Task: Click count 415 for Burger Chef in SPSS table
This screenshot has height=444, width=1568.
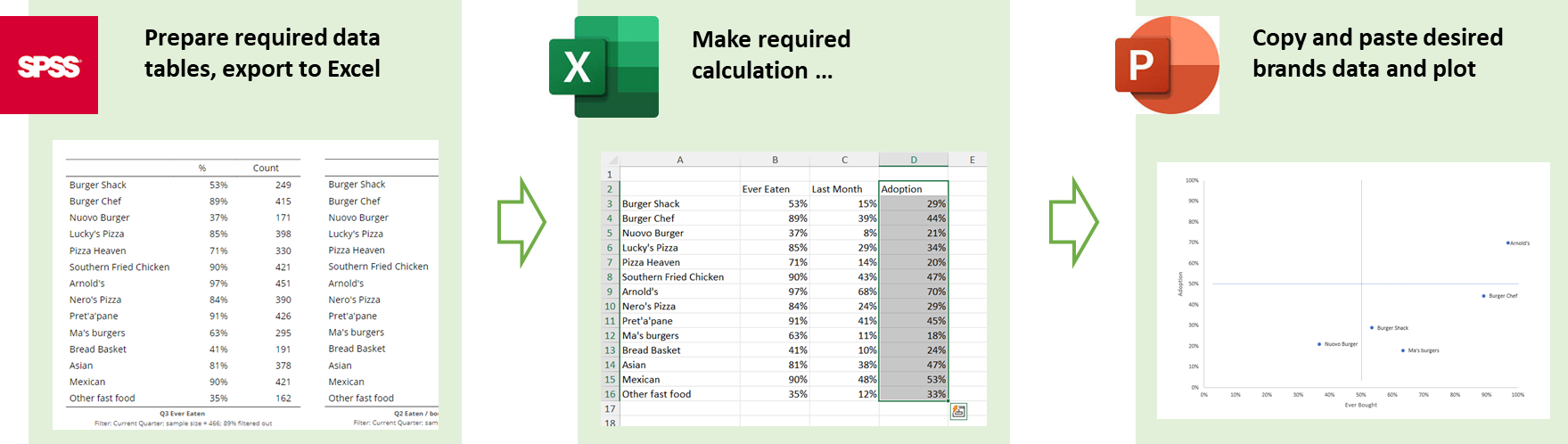Action: pyautogui.click(x=283, y=201)
